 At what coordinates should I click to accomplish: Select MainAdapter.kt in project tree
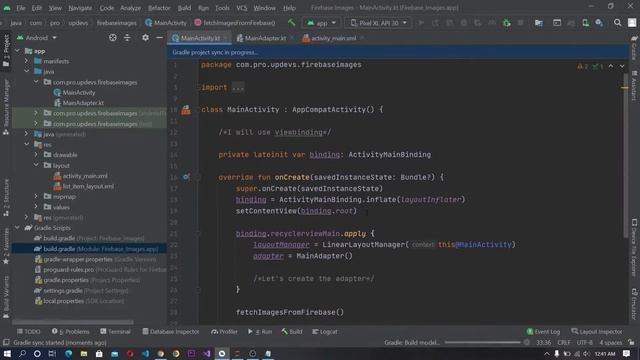pyautogui.click(x=79, y=103)
